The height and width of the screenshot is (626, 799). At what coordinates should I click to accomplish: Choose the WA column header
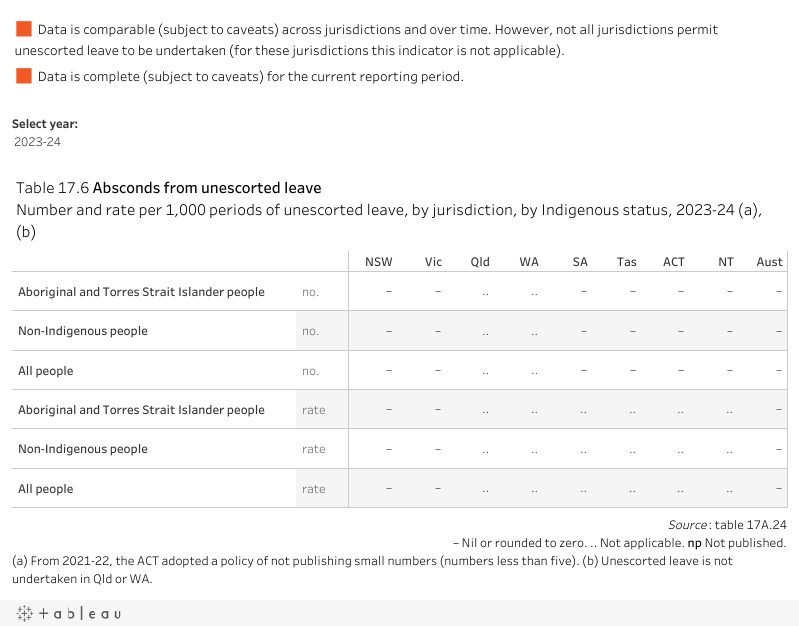pos(529,262)
